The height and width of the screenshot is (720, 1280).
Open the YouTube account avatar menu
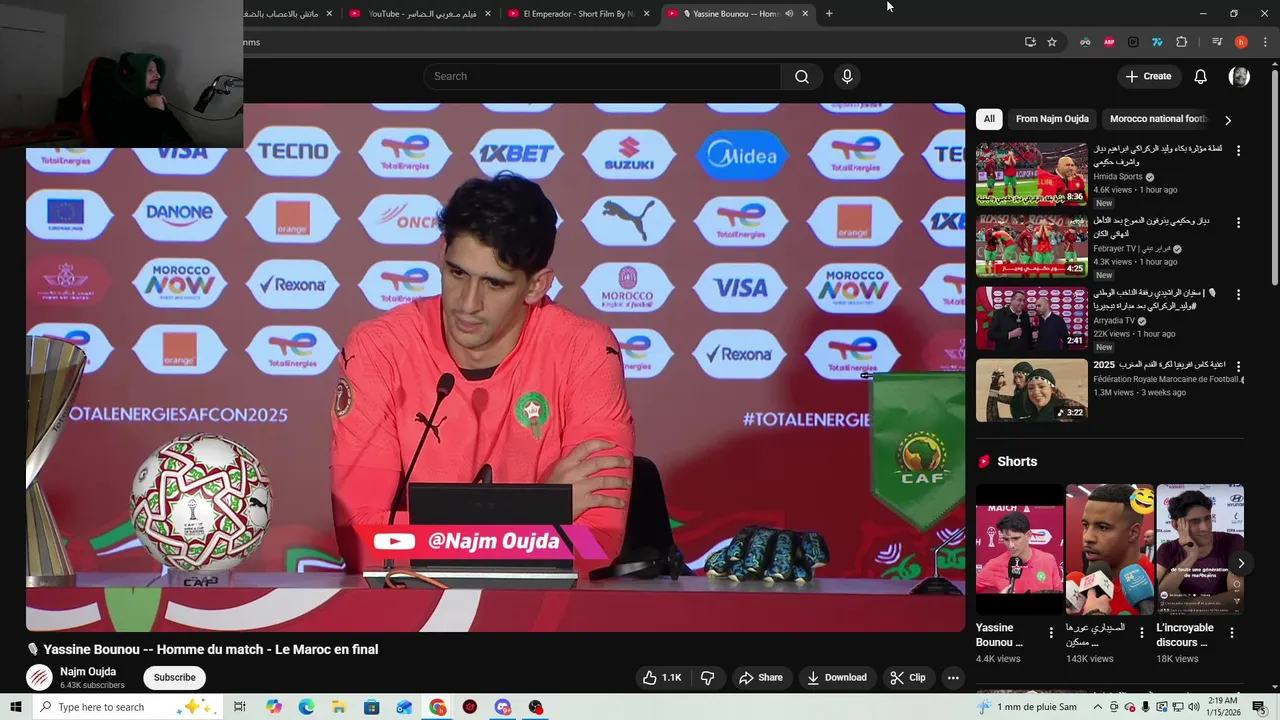coord(1239,76)
